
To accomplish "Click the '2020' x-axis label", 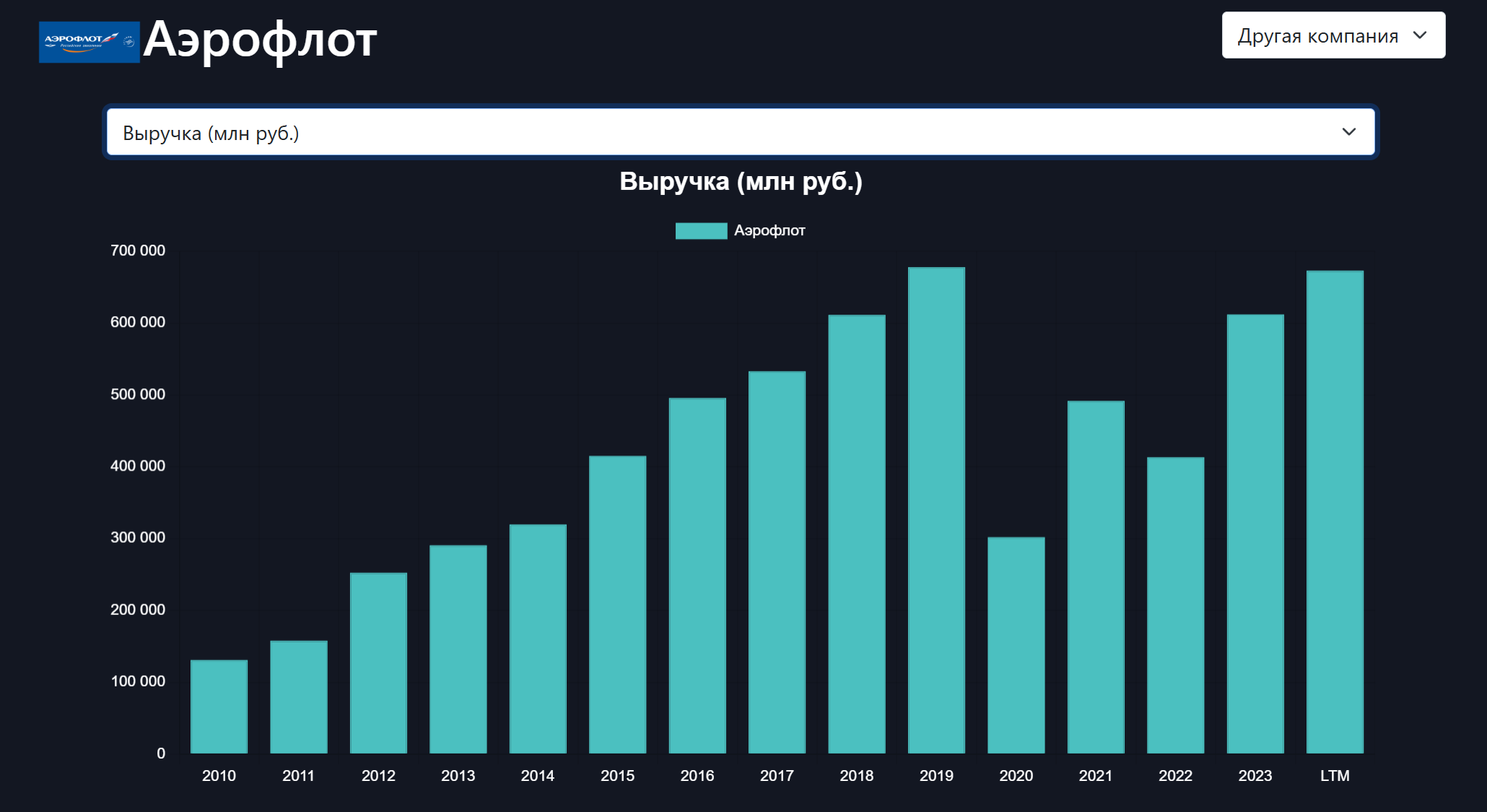I will pyautogui.click(x=1016, y=775).
